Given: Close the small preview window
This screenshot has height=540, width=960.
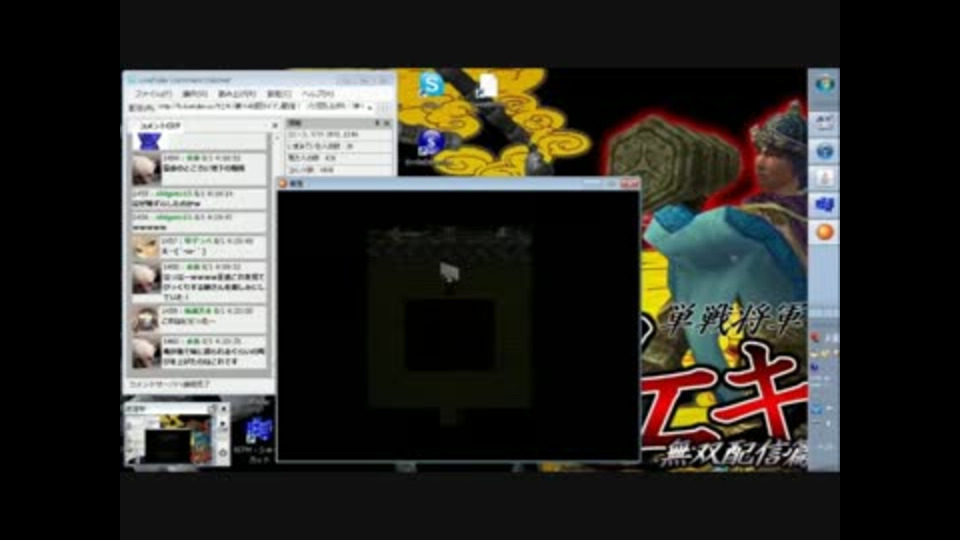Looking at the screenshot, I should click(223, 408).
